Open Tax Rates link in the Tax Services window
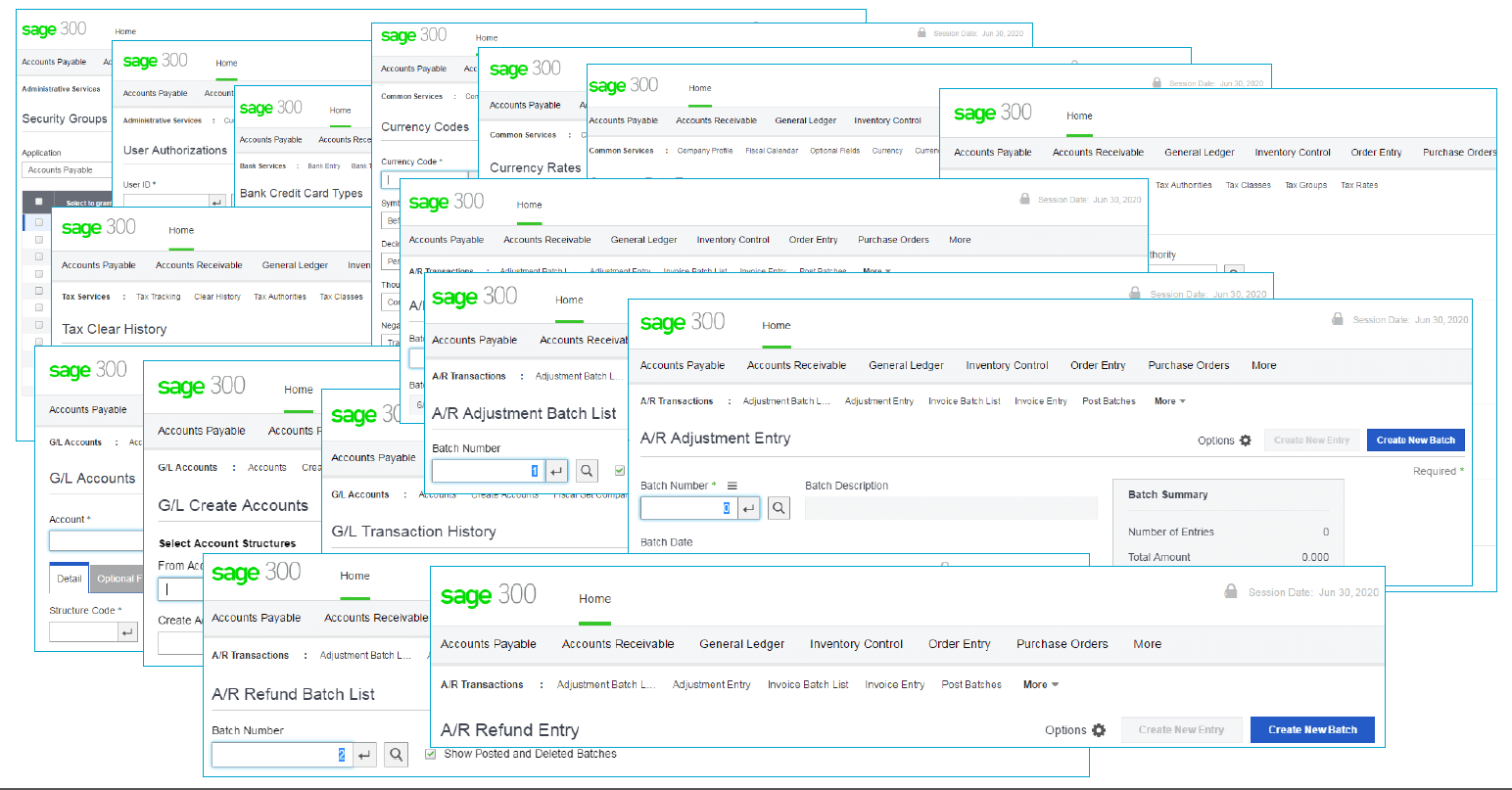The height and width of the screenshot is (790, 1512). (1358, 185)
